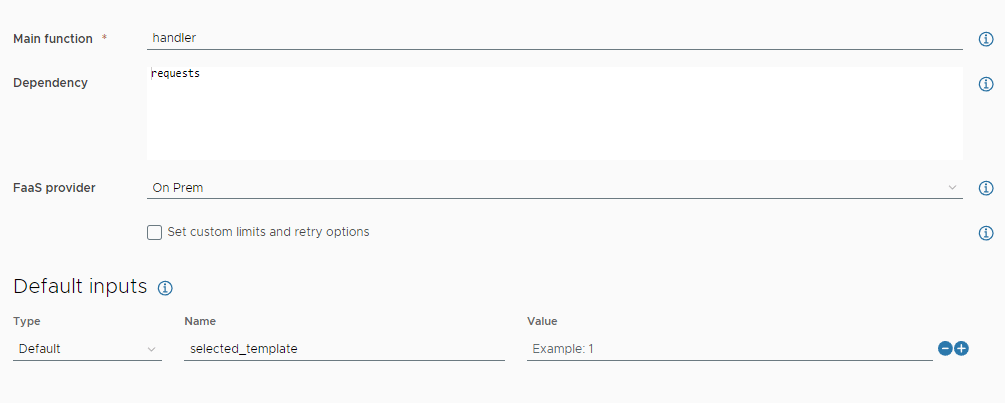Image resolution: width=1005 pixels, height=403 pixels.
Task: Click the Value column header
Action: click(542, 321)
